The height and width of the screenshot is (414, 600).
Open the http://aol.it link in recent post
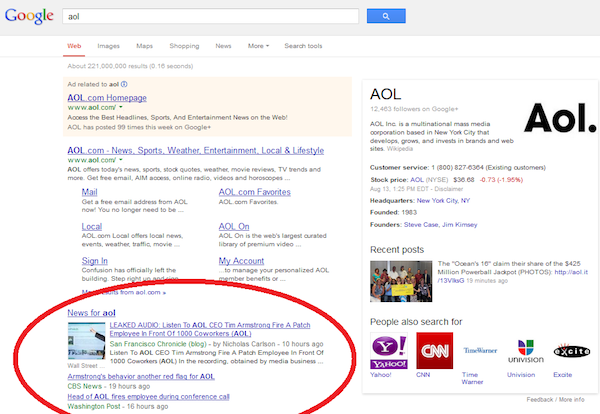pyautogui.click(x=513, y=276)
